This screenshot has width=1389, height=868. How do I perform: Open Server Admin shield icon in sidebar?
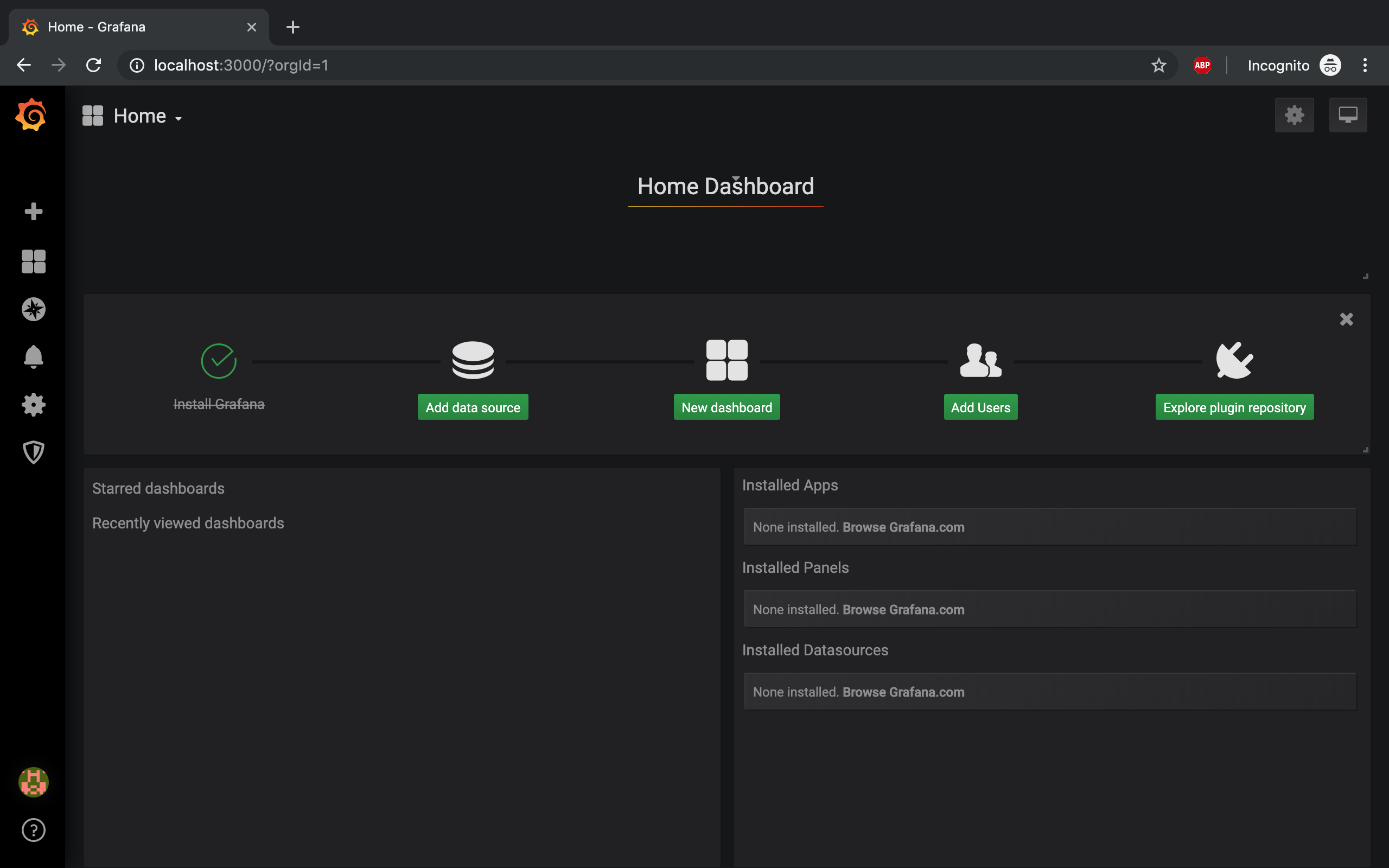[33, 452]
